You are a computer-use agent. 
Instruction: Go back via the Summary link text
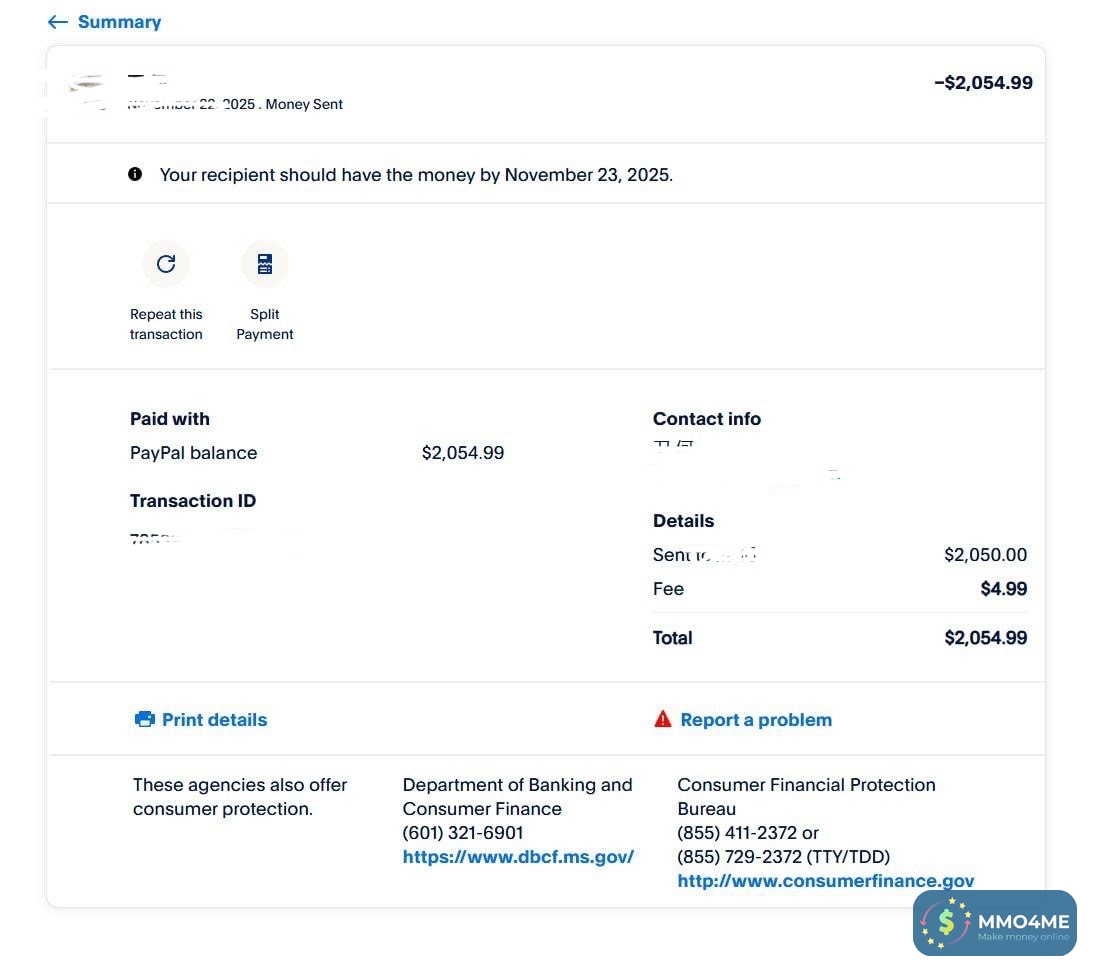tap(119, 22)
